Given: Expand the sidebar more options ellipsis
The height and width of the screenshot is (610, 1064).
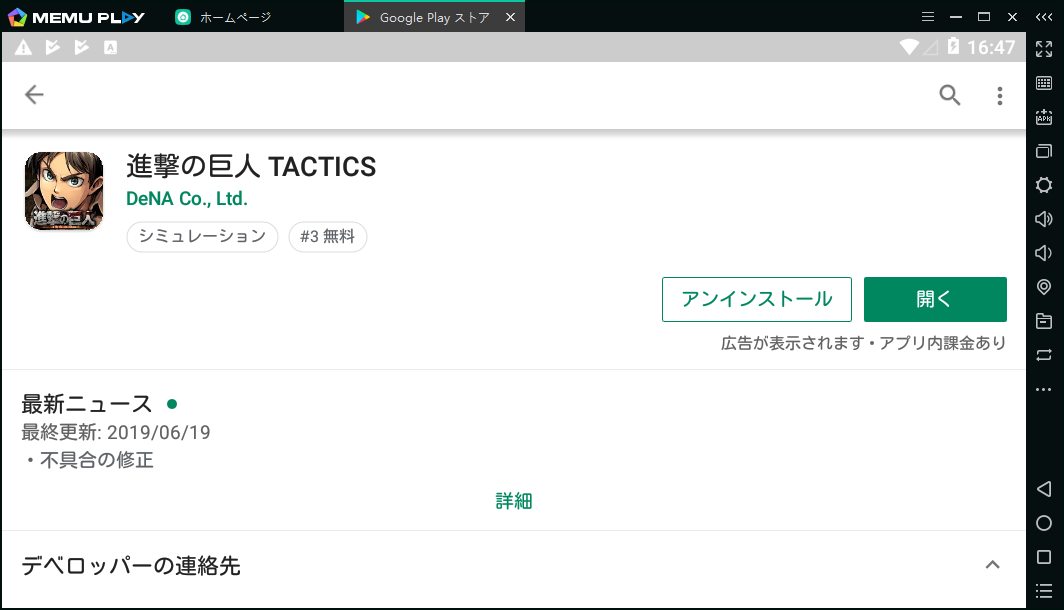Looking at the screenshot, I should tap(1044, 389).
